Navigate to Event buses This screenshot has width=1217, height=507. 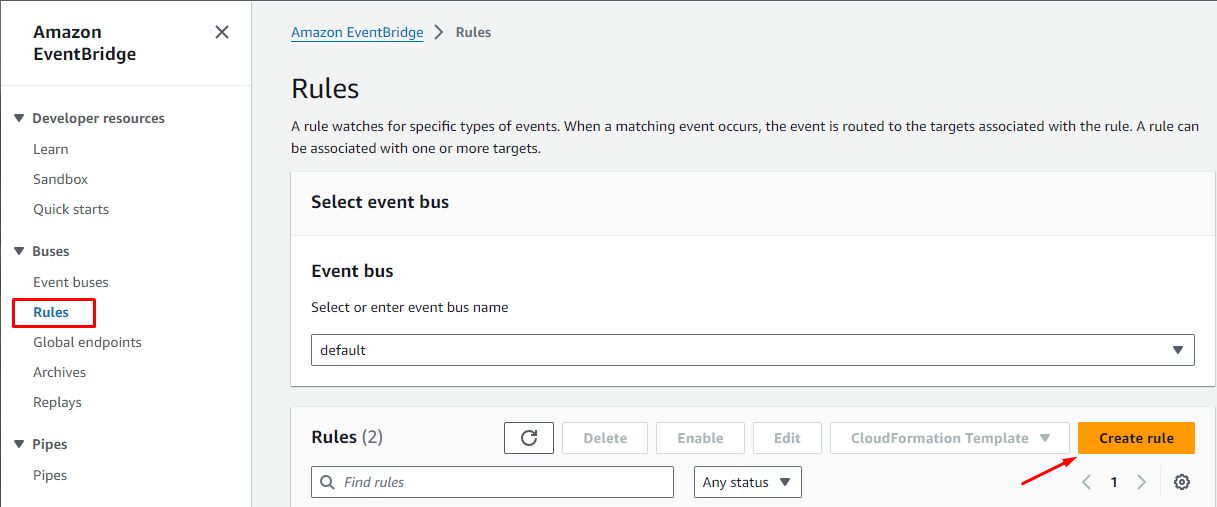coord(70,282)
